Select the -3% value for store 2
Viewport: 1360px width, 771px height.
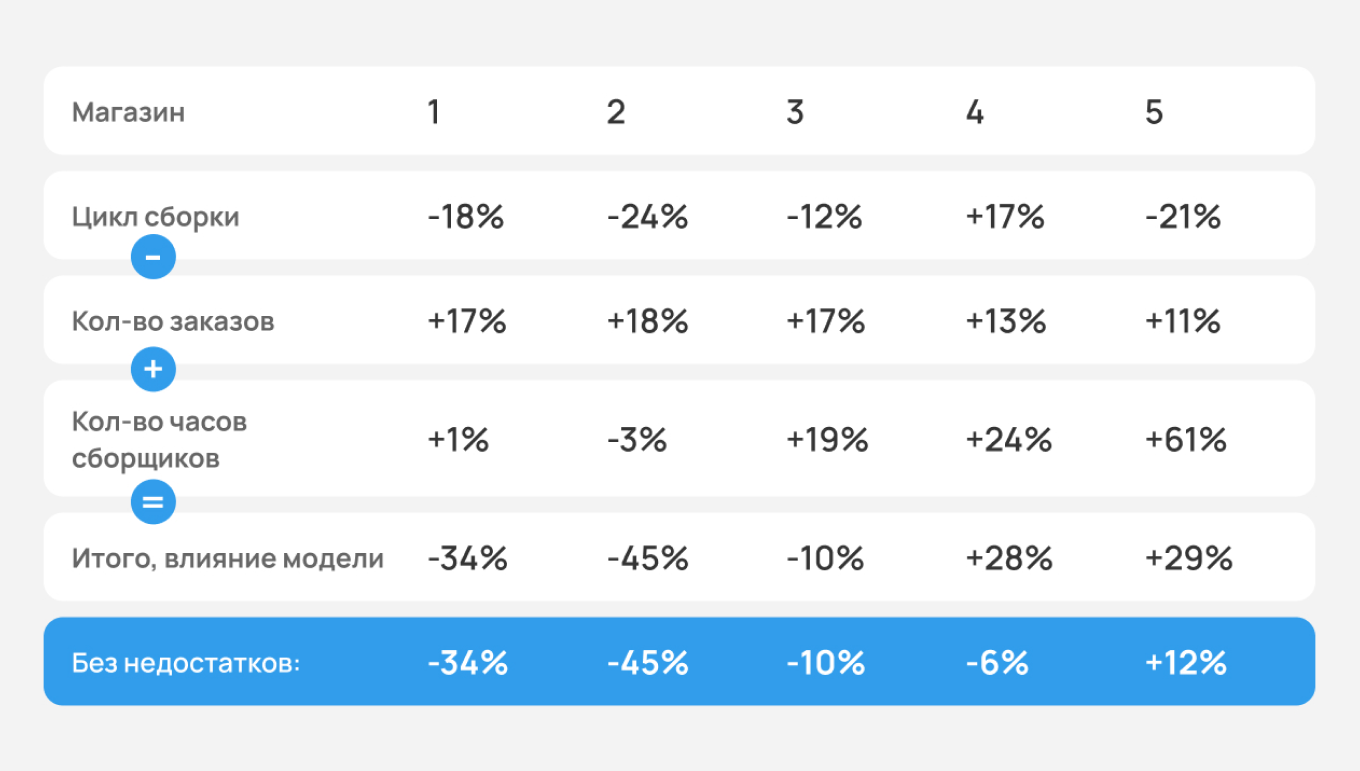636,440
